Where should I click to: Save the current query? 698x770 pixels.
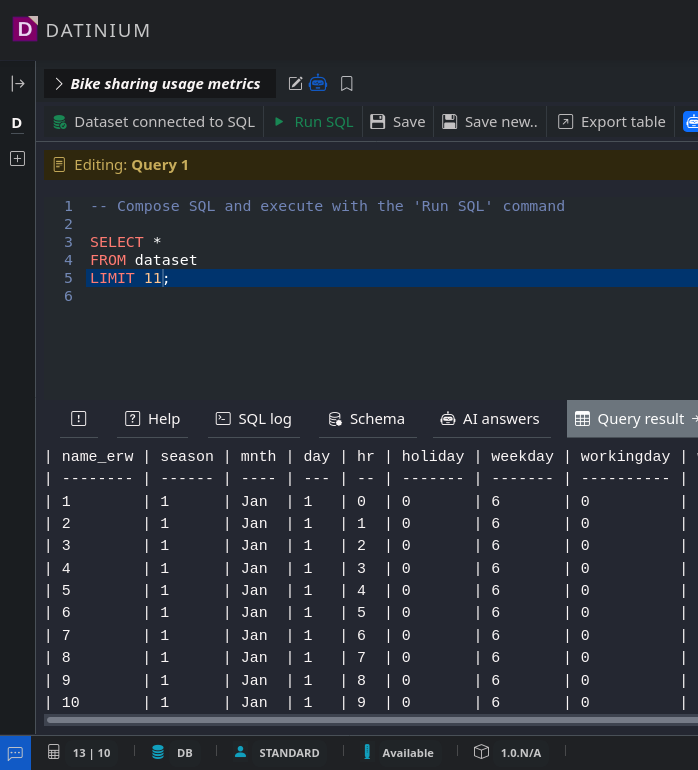pos(397,122)
